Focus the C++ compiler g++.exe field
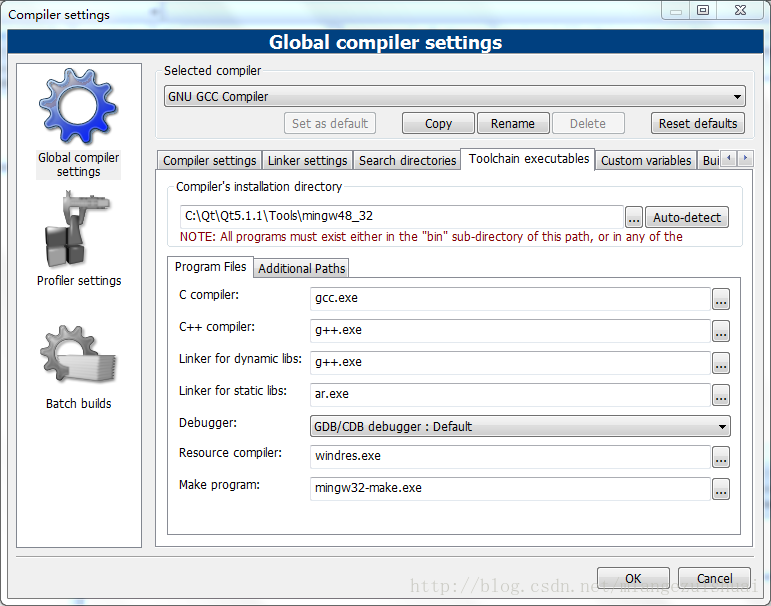 coord(510,331)
